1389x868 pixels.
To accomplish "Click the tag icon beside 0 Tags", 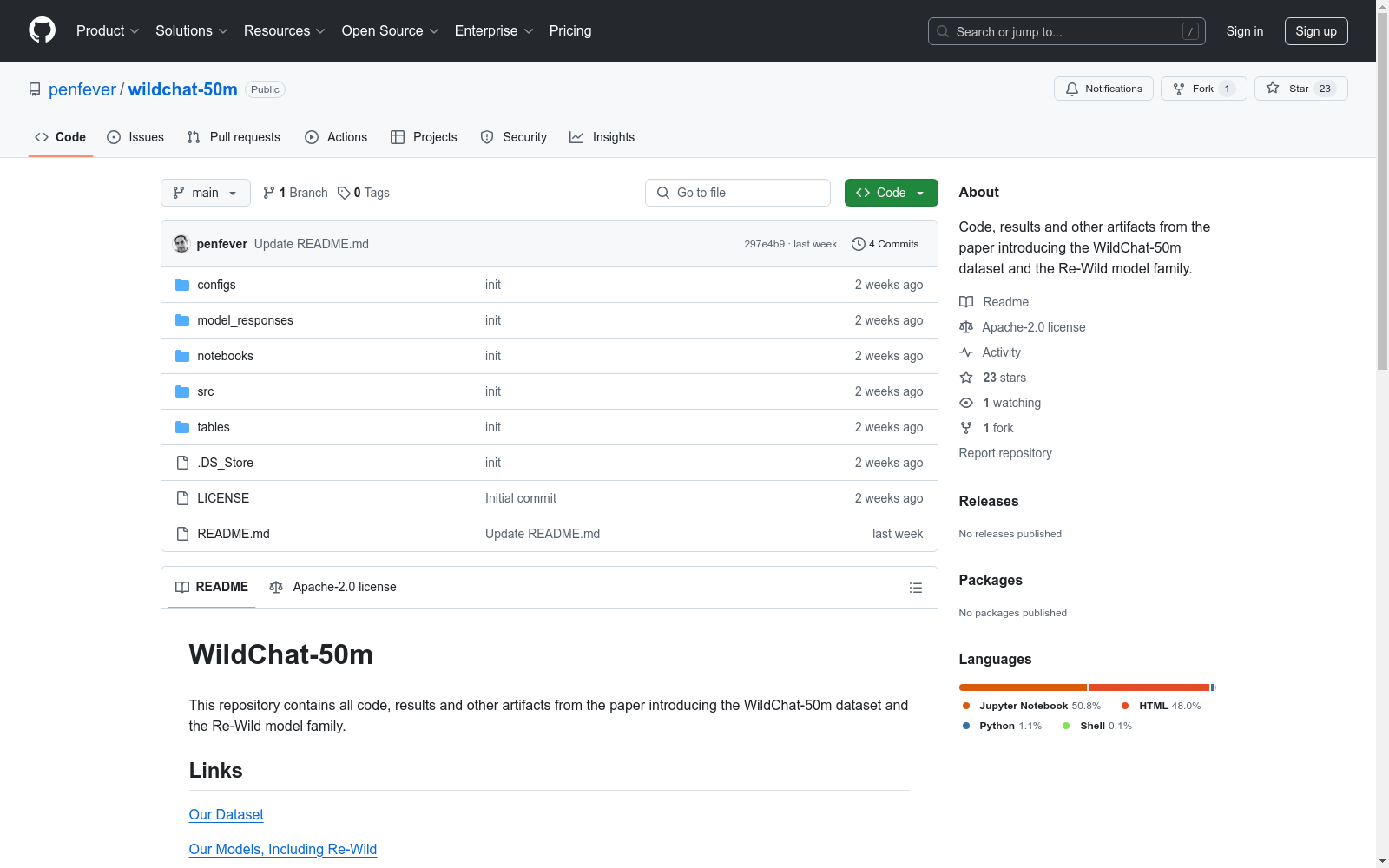I will pos(344,193).
